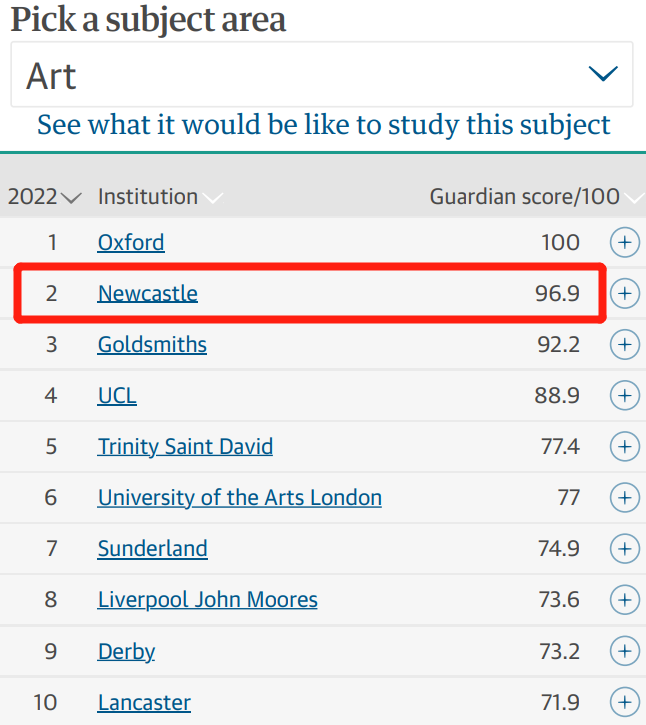Sort by Institution column header

pos(160,197)
